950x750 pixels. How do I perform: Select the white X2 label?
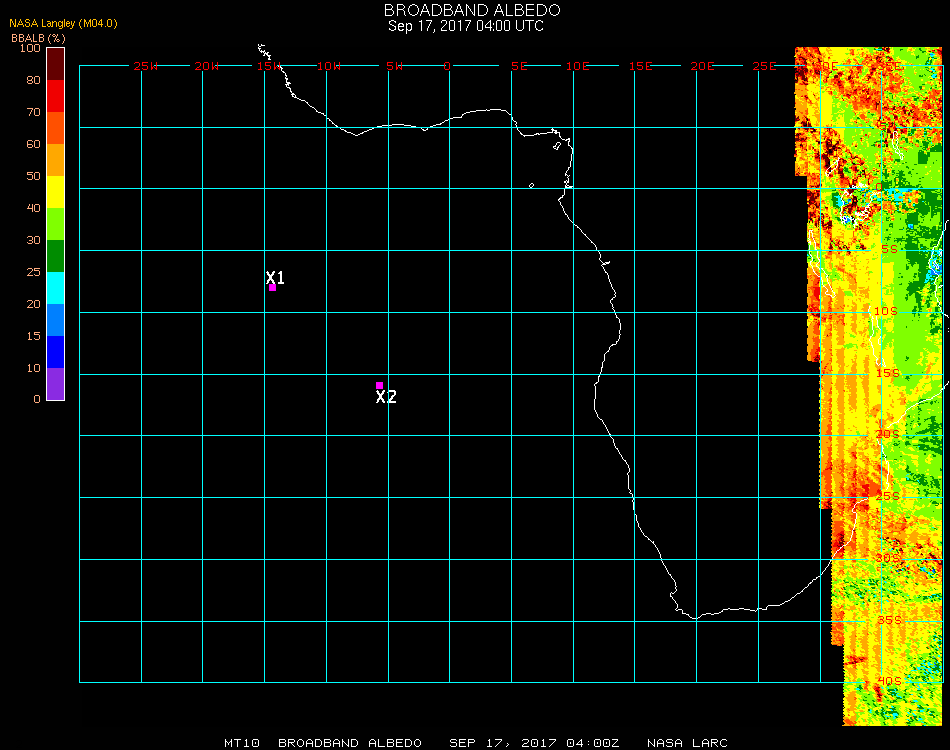[386, 397]
